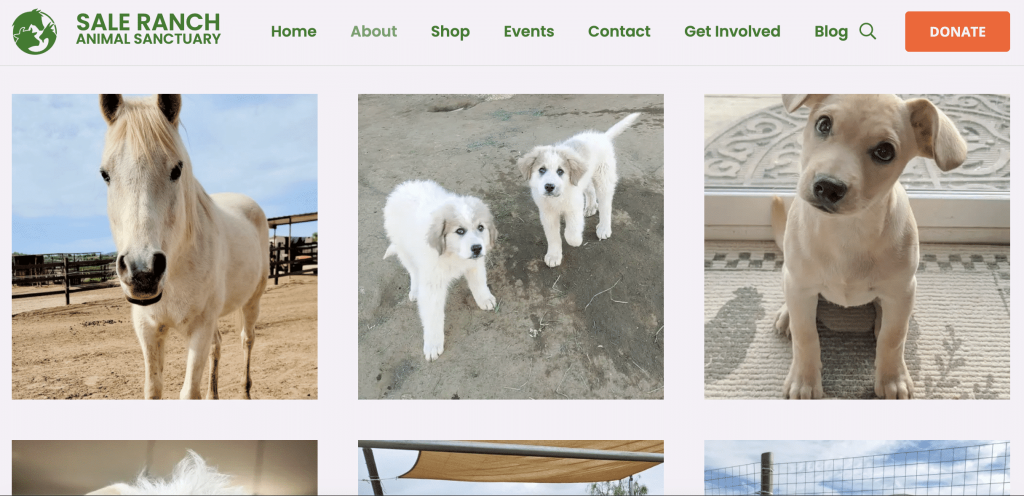Click the Sale Ranch circular animal logo
The image size is (1024, 496).
point(35,31)
